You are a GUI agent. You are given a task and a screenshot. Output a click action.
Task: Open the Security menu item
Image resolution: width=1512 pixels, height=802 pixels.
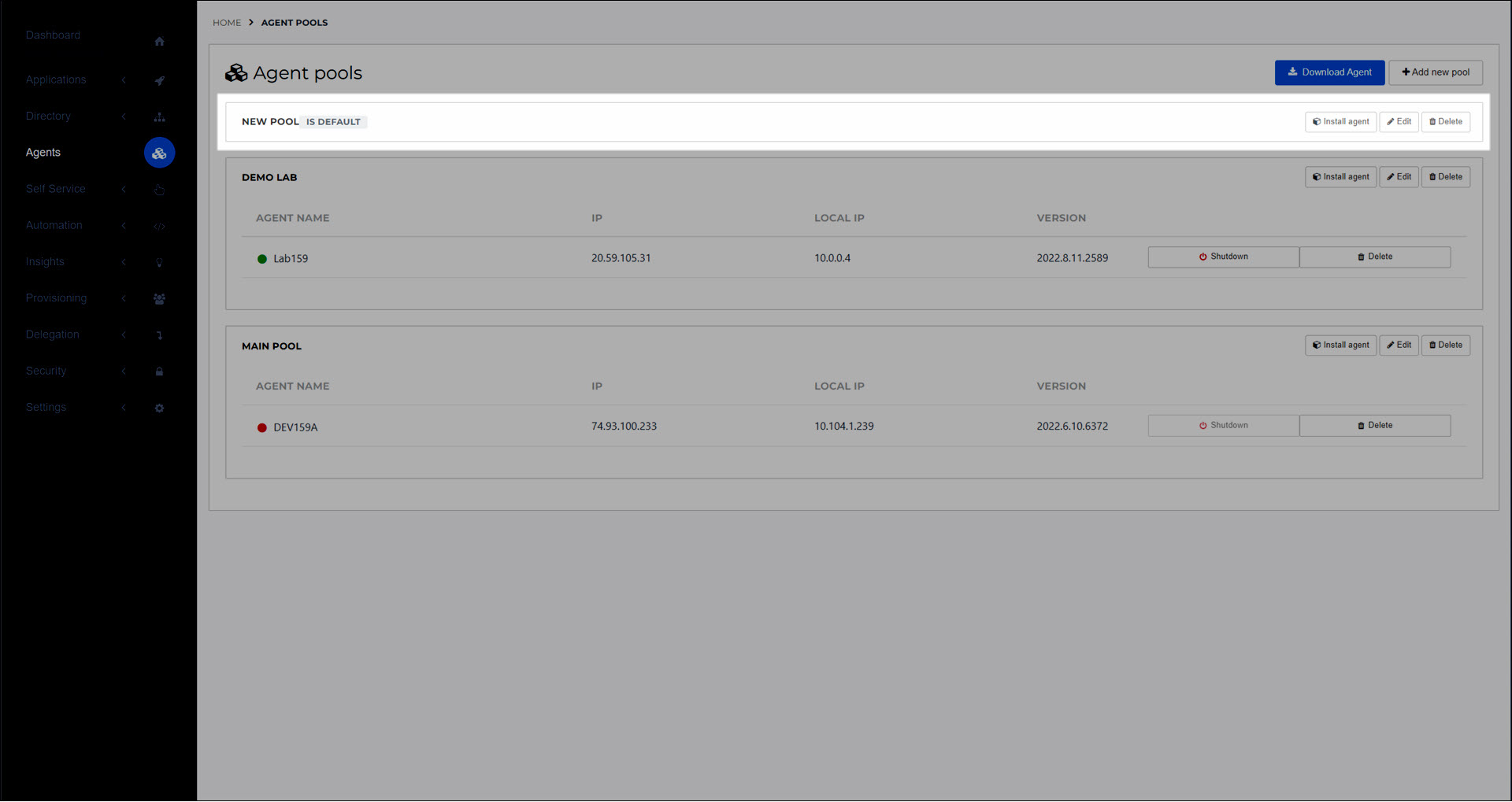click(46, 371)
